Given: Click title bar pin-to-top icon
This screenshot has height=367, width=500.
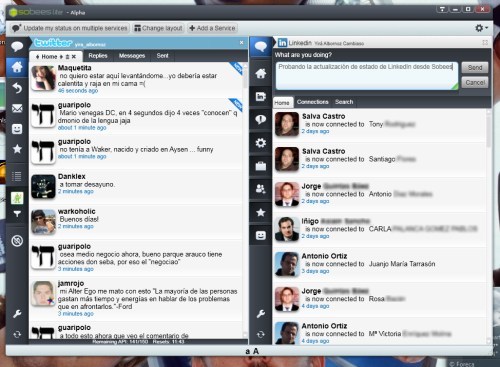Looking at the screenshot, I should tap(442, 9).
